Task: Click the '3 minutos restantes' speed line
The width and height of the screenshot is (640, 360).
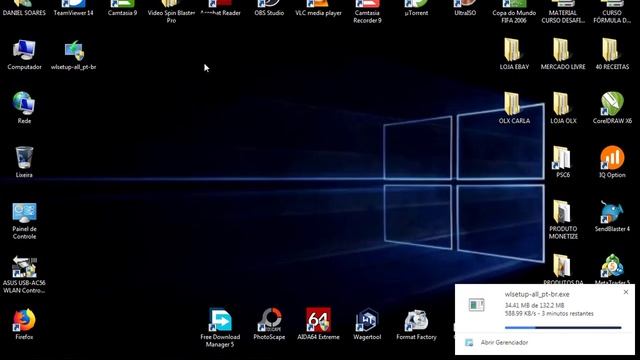Action: pos(549,313)
